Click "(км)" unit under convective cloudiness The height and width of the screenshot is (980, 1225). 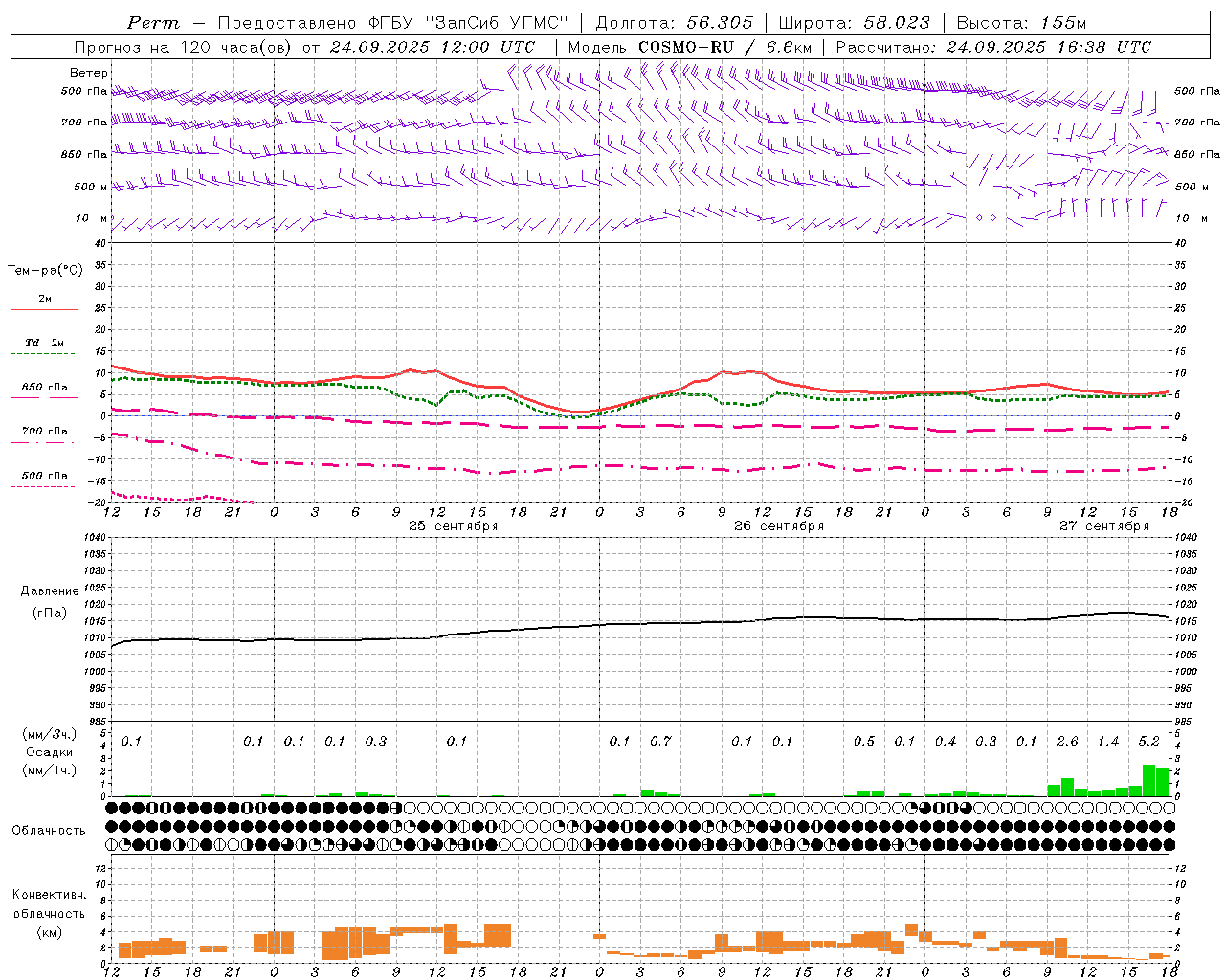tap(49, 932)
